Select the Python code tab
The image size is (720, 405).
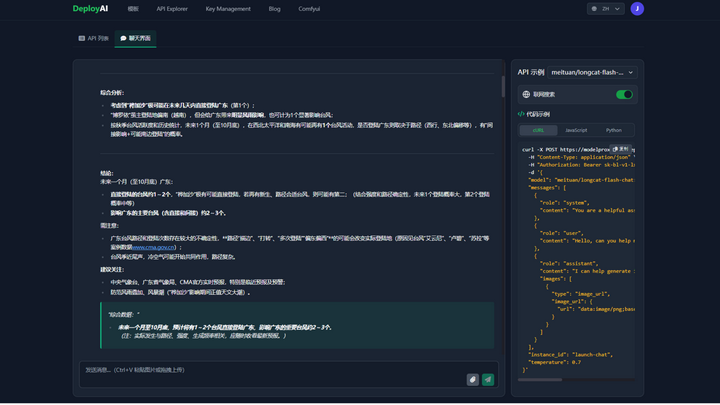click(x=613, y=130)
